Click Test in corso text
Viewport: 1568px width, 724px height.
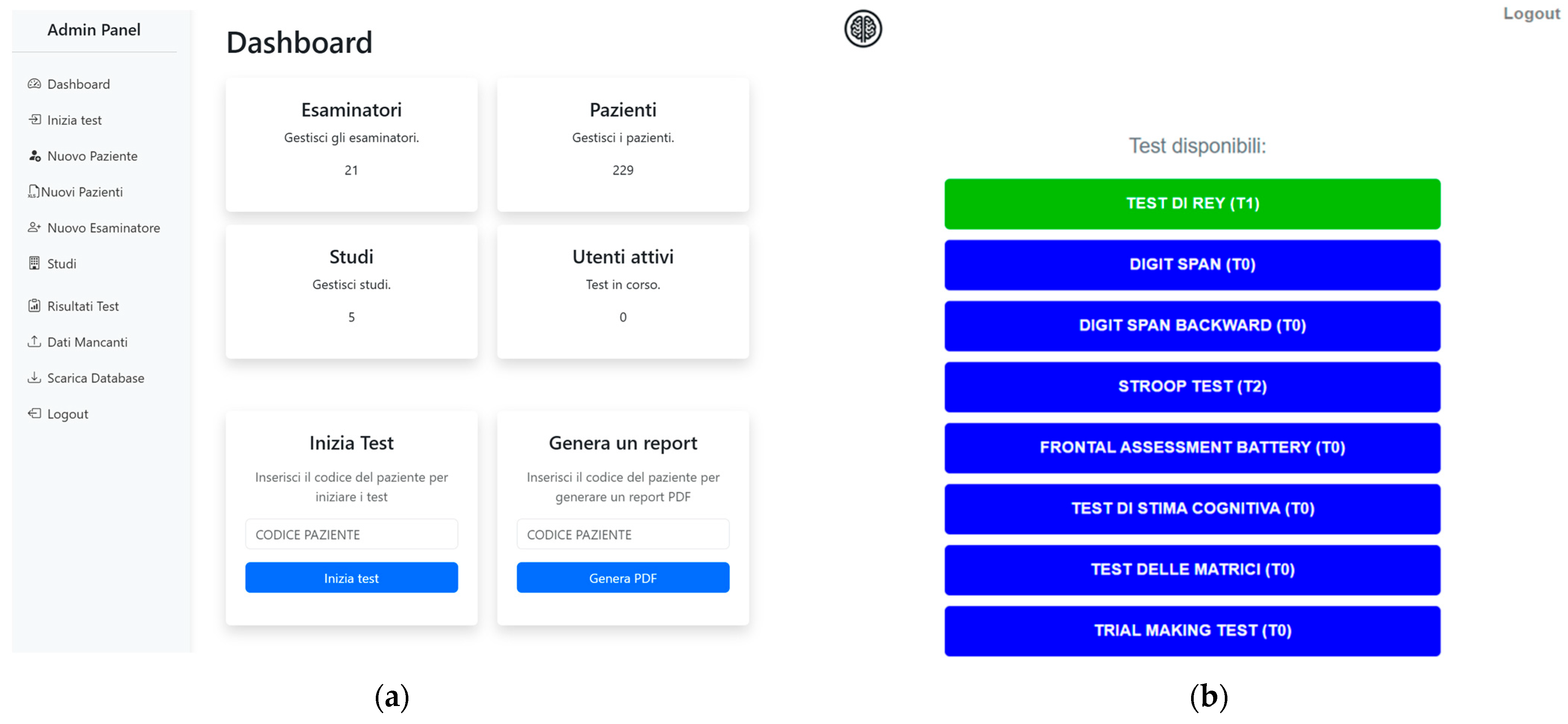[623, 284]
